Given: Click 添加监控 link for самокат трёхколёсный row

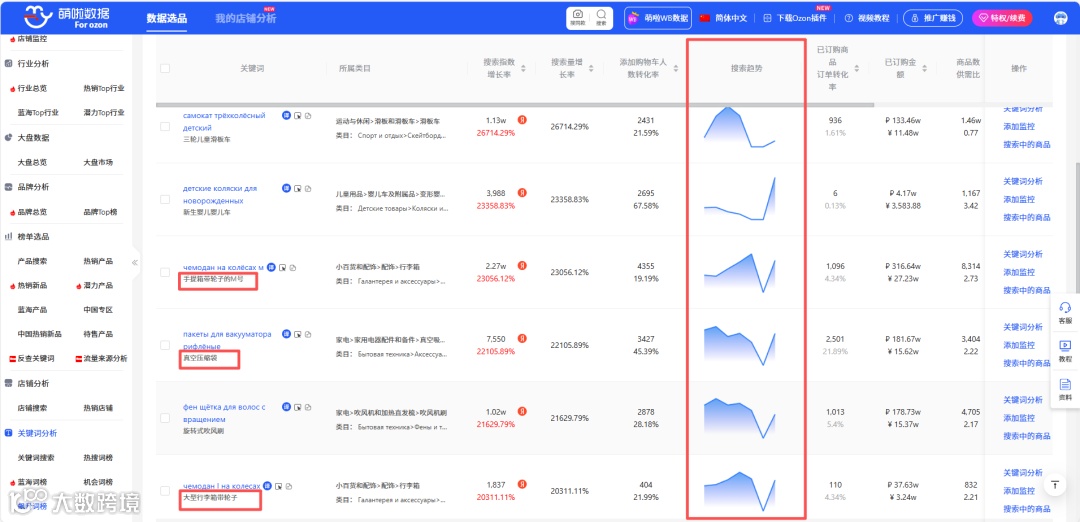Looking at the screenshot, I should coord(1019,127).
